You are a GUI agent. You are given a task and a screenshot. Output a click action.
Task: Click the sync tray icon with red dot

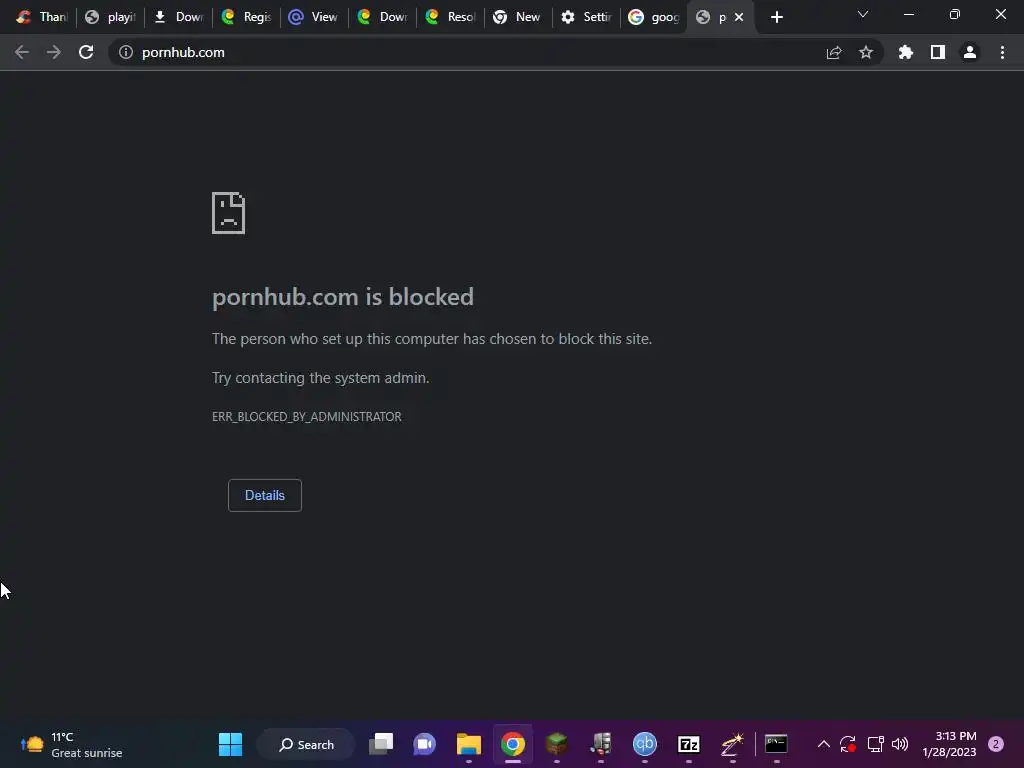[x=848, y=744]
